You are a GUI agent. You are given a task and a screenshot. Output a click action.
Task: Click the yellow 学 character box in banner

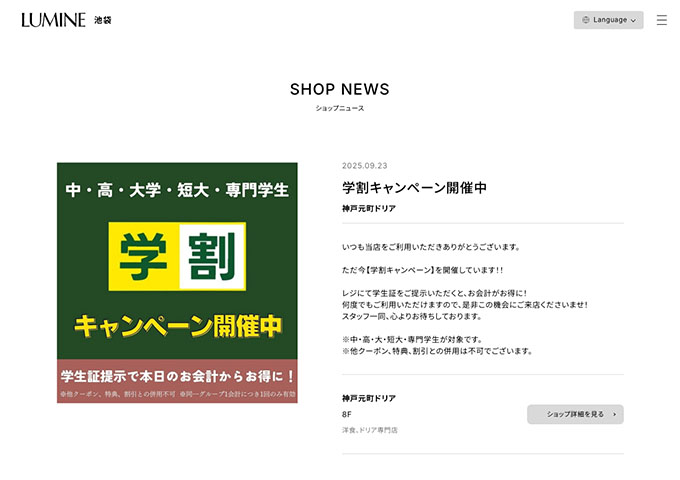tap(144, 256)
